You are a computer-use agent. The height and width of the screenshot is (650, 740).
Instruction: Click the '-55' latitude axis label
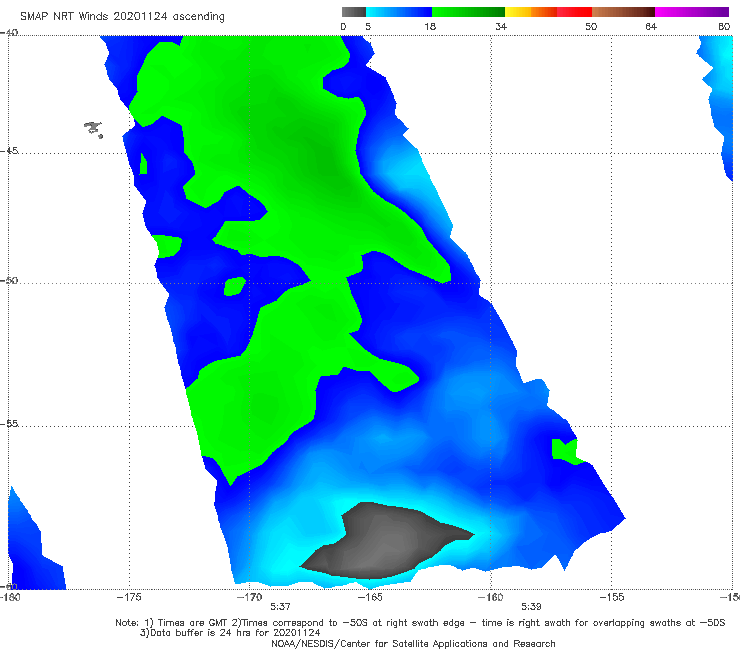click(x=9, y=423)
